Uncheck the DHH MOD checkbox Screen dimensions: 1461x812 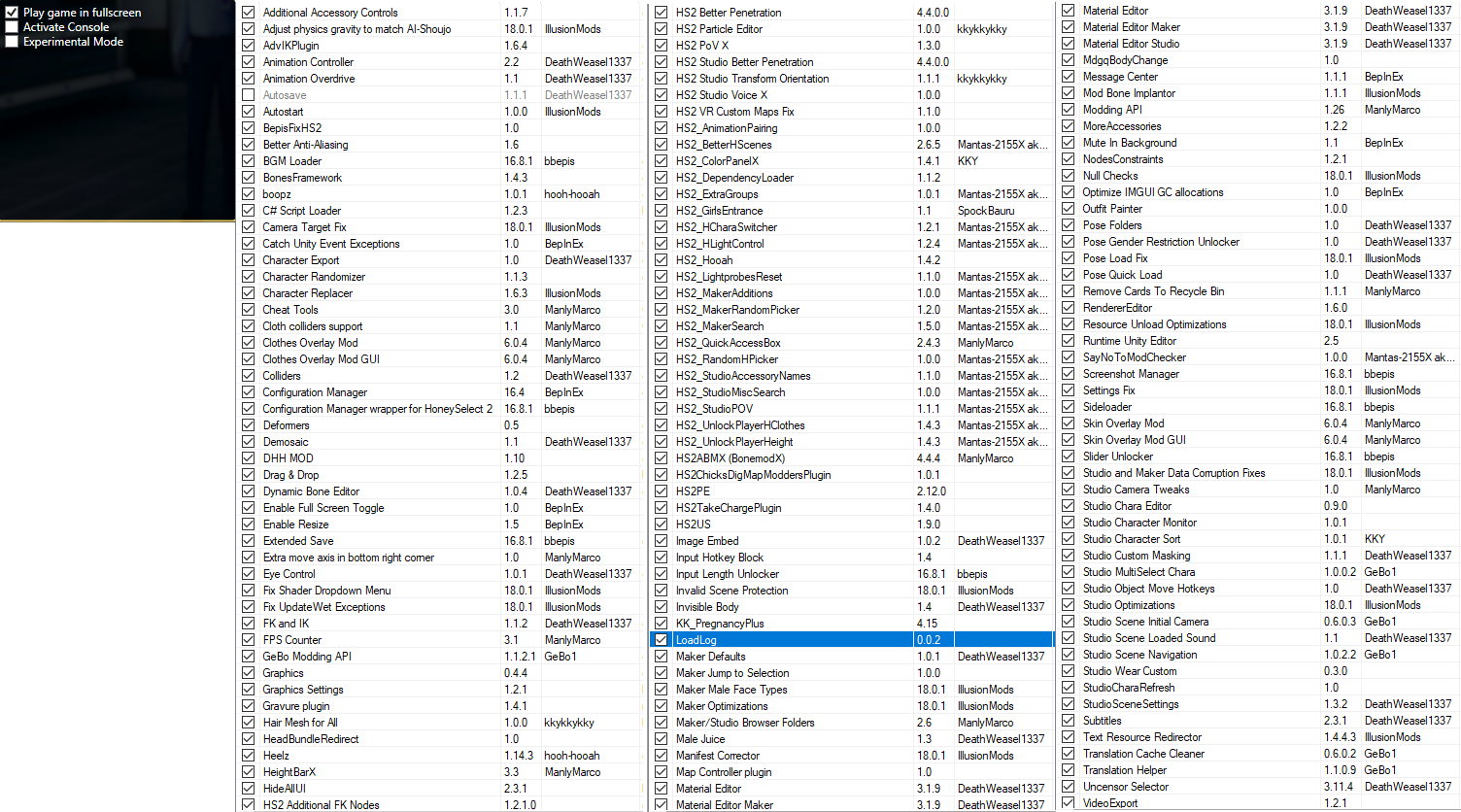(249, 458)
